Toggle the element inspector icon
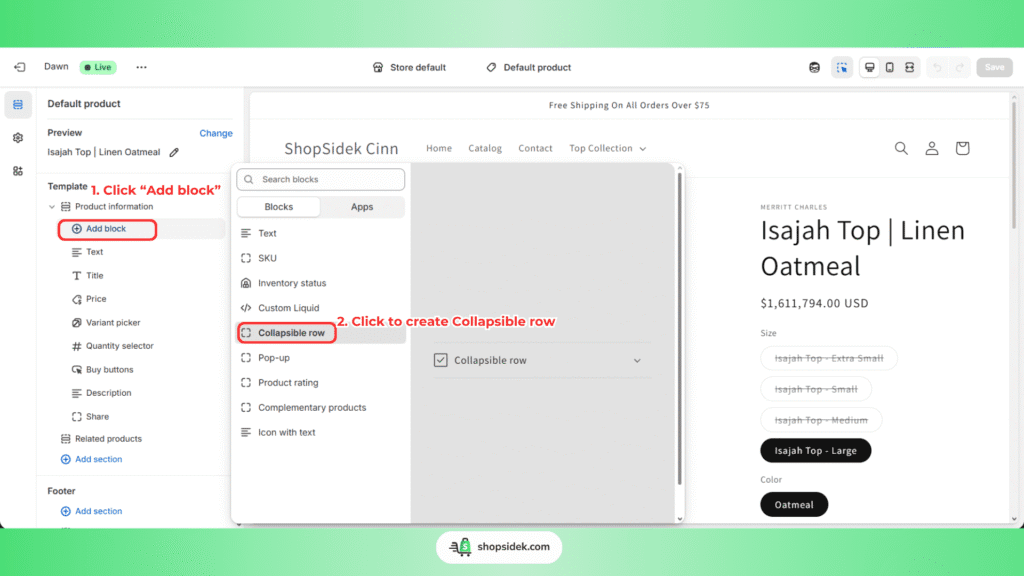Screen dimensions: 1024x576 pyautogui.click(x=842, y=67)
